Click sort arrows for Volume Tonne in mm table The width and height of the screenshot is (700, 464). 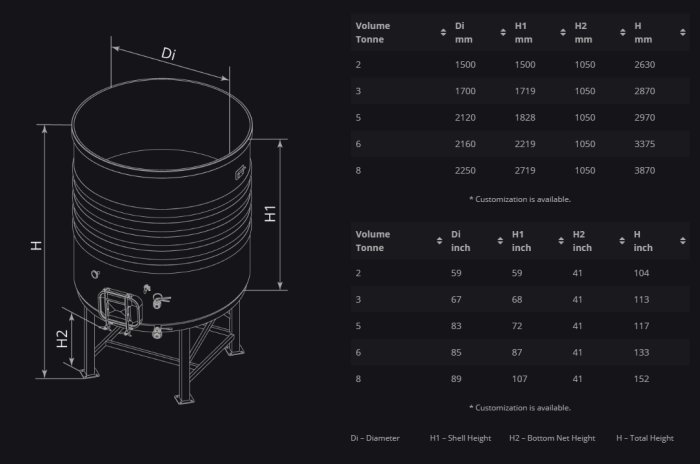pos(443,33)
